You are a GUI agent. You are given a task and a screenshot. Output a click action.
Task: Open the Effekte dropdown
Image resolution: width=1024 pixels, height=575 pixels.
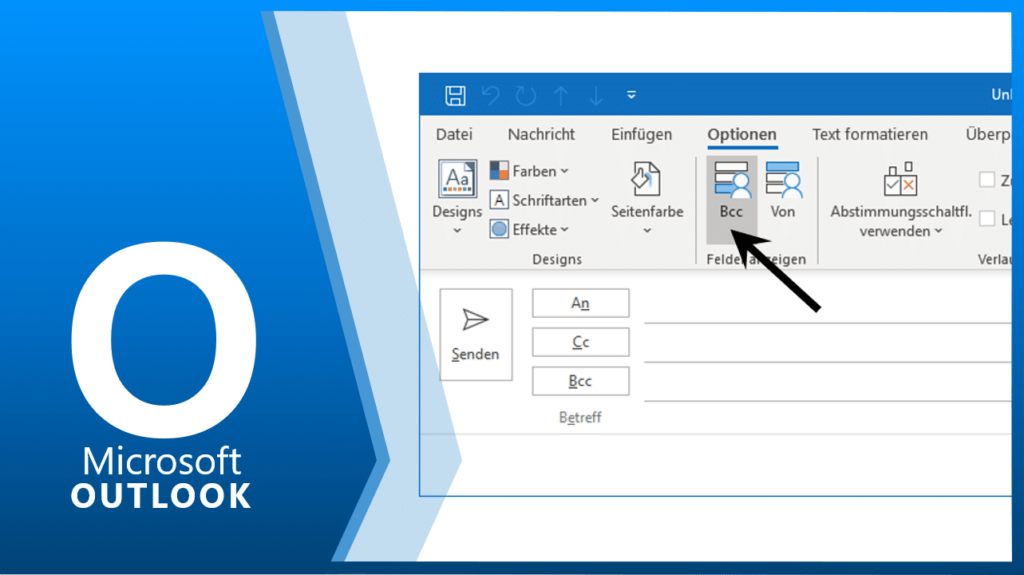[x=529, y=229]
